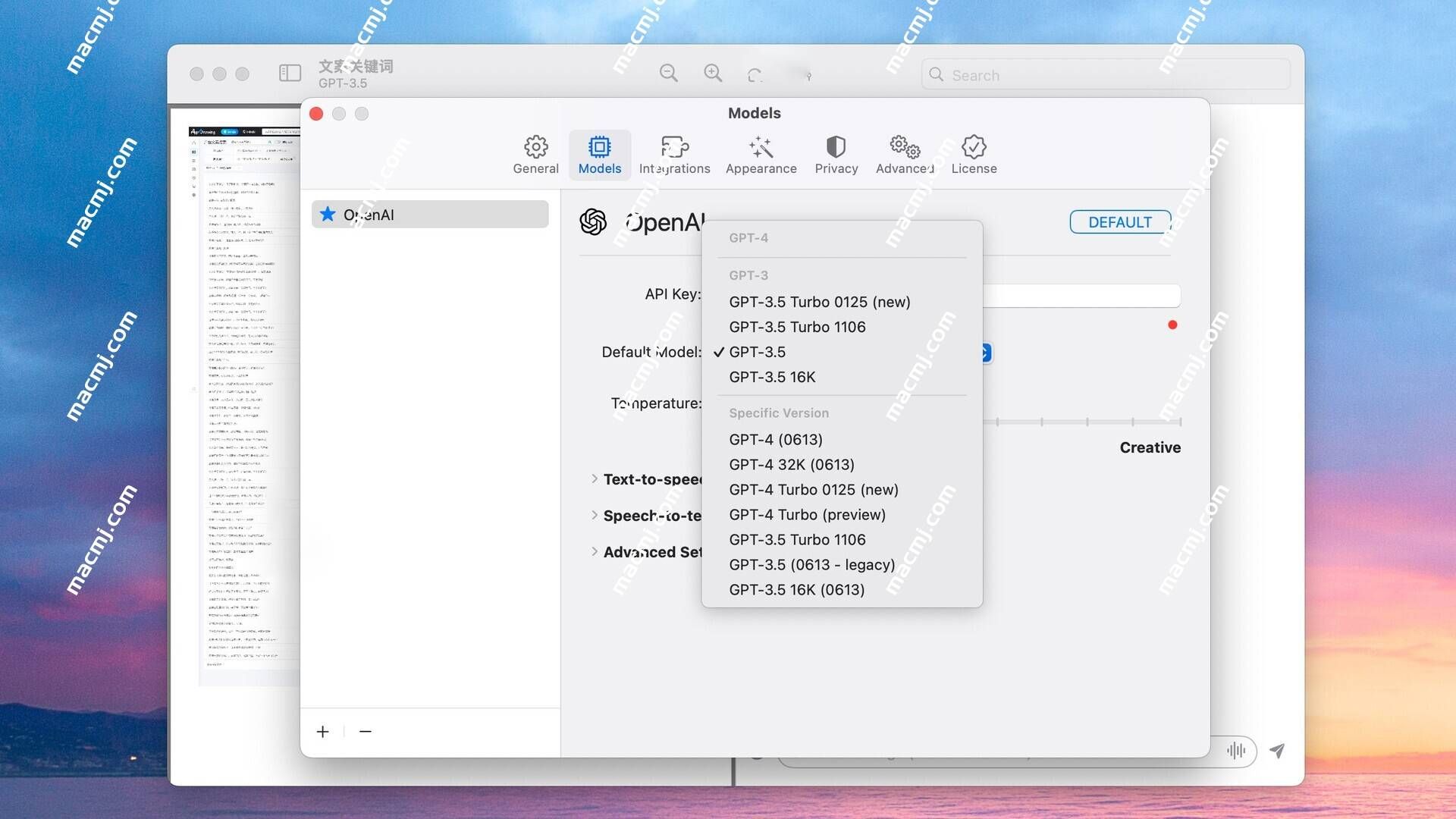The height and width of the screenshot is (819, 1456).
Task: Expand the Text-to-speech section
Action: tap(595, 479)
